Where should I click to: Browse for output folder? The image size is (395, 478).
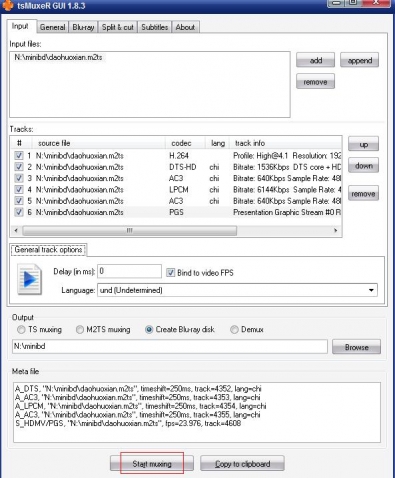(356, 347)
